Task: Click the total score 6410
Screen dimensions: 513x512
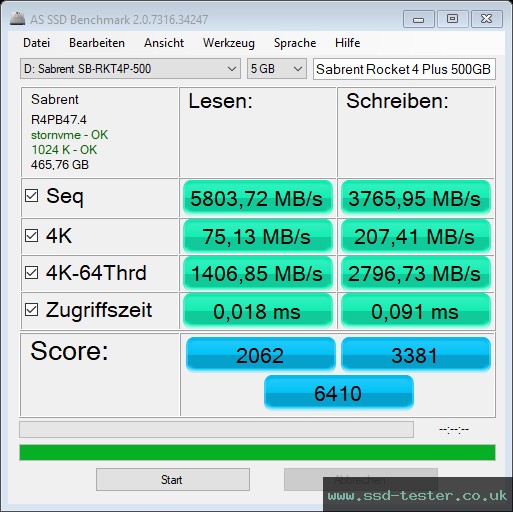Action: point(339,393)
